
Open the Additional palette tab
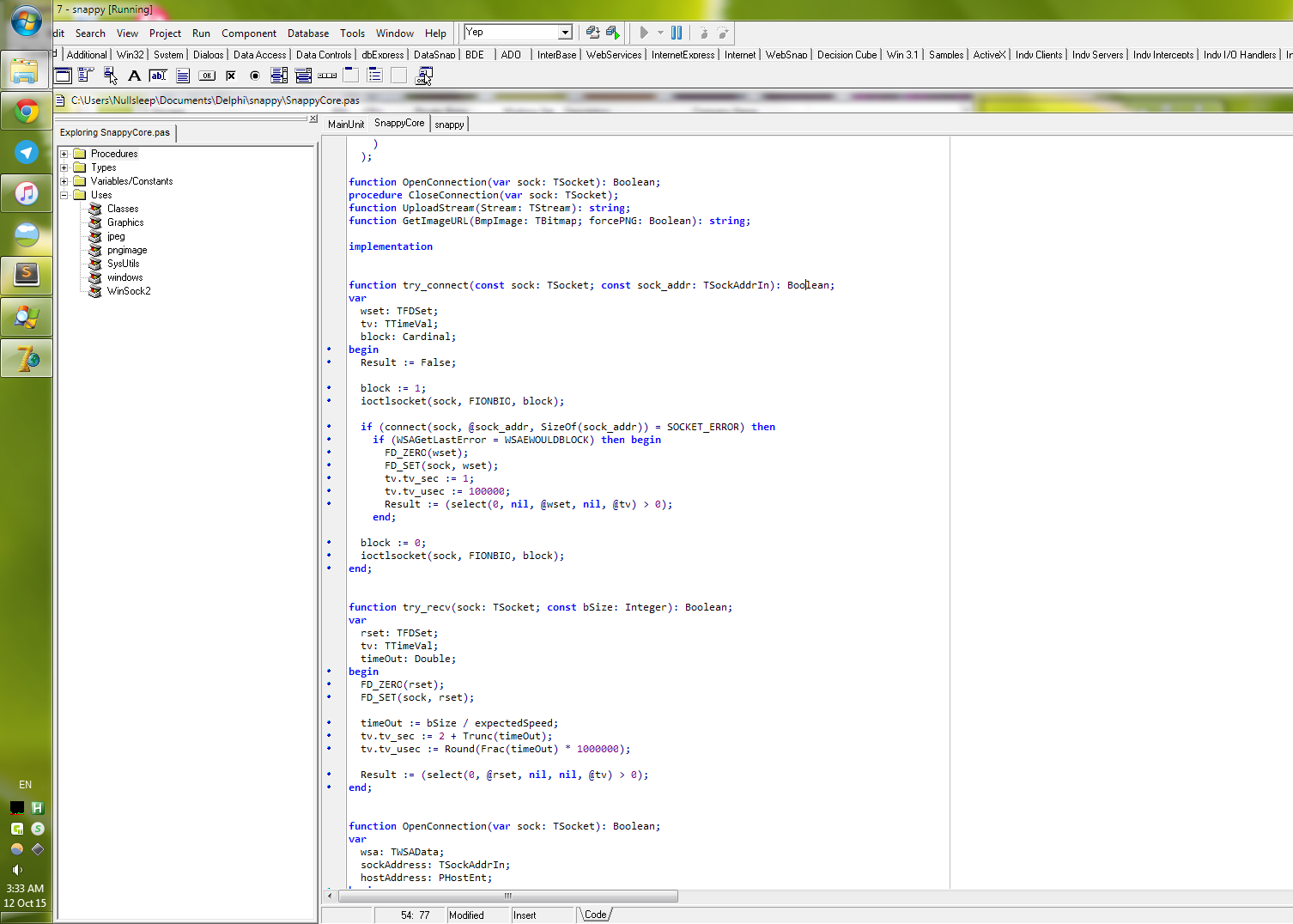pyautogui.click(x=87, y=54)
